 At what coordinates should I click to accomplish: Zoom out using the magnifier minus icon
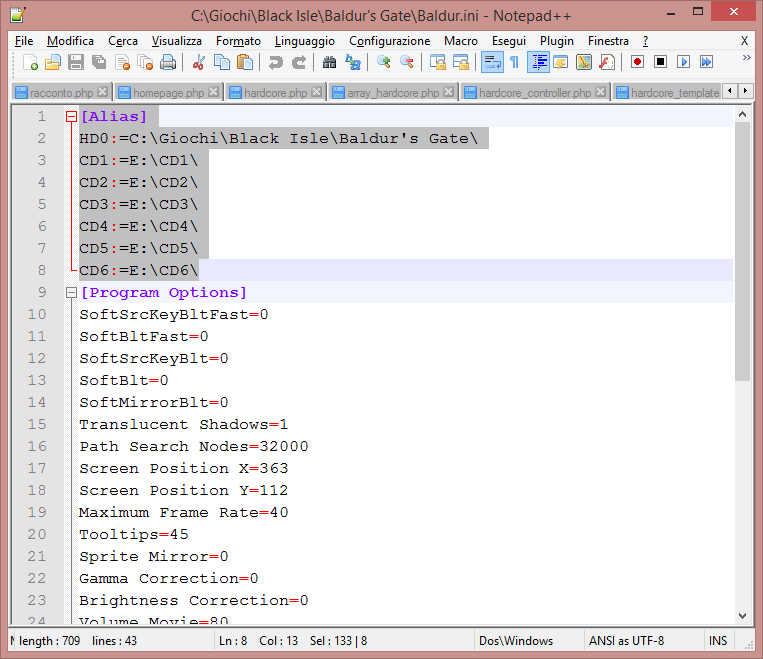[x=407, y=62]
